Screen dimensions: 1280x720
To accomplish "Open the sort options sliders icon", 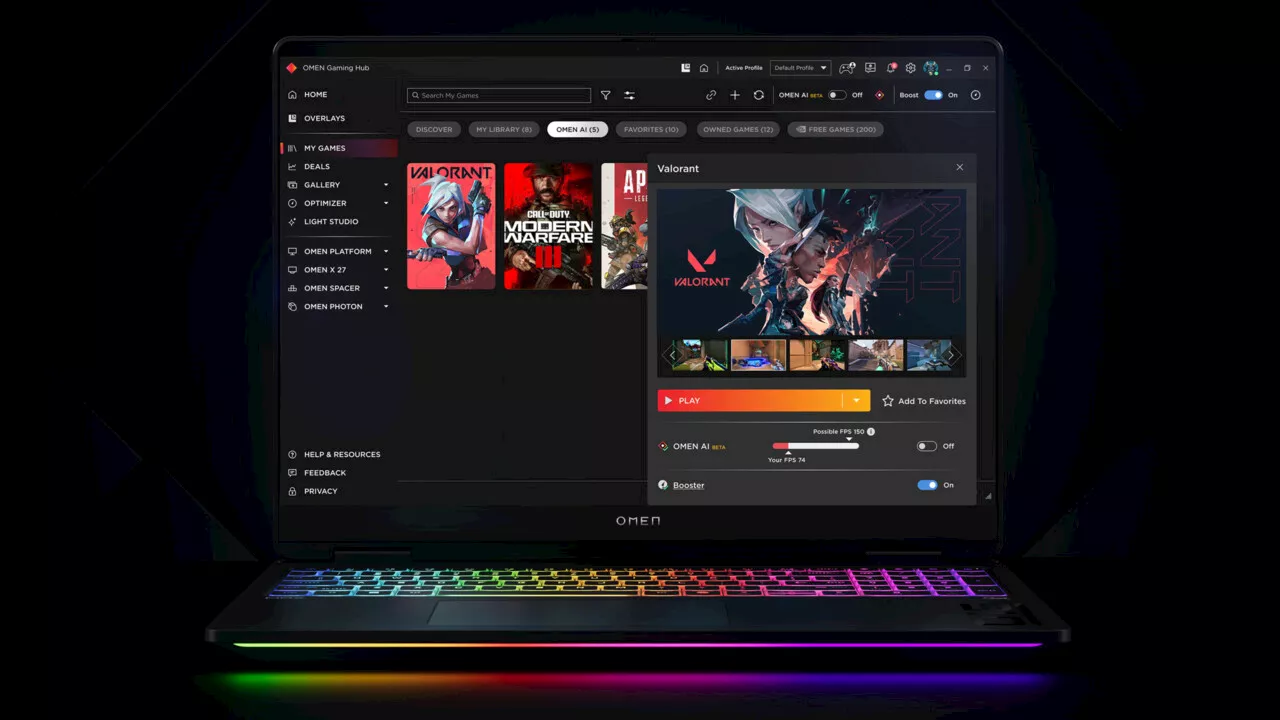I will click(x=629, y=95).
